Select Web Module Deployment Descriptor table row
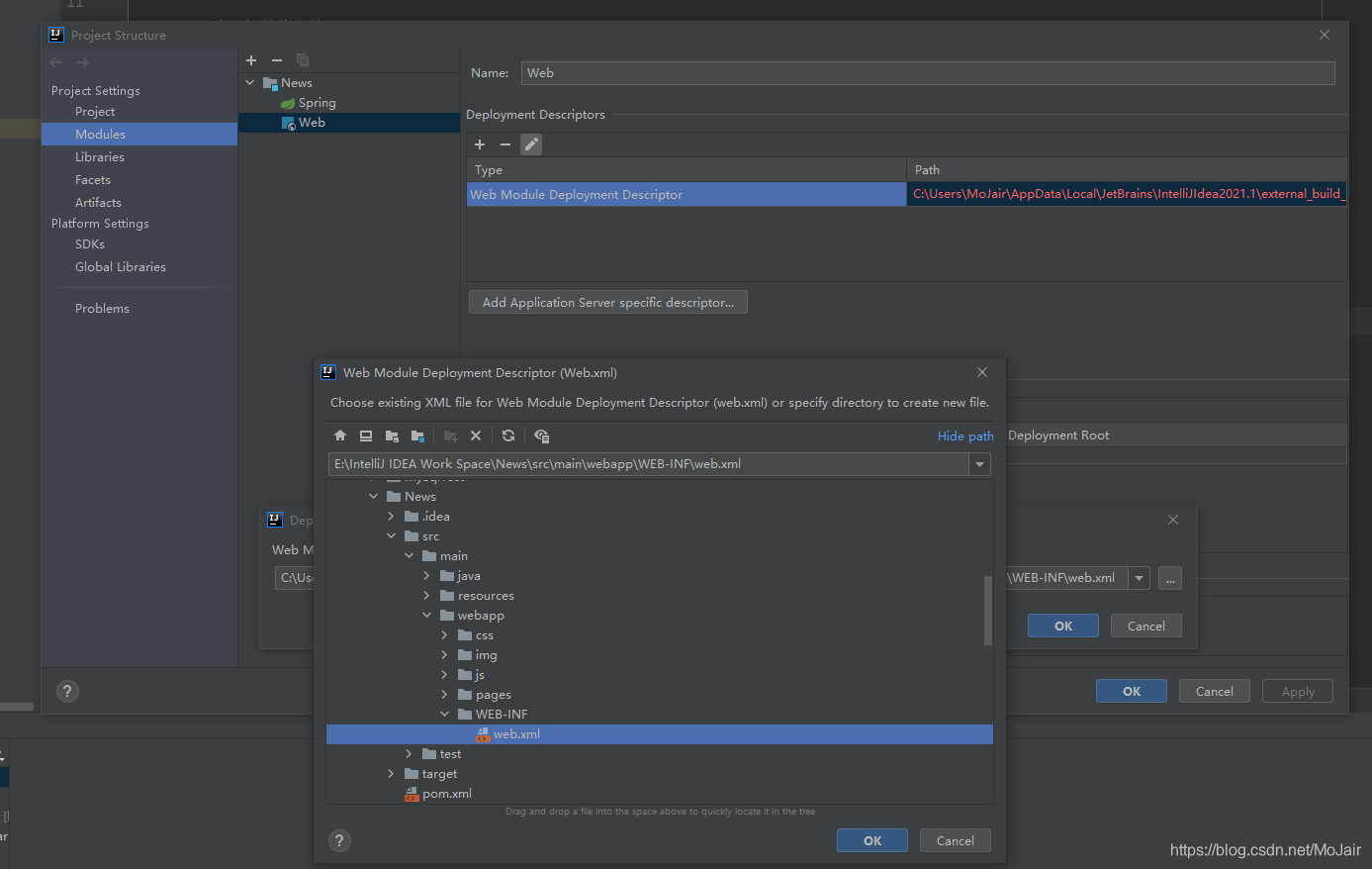The height and width of the screenshot is (869, 1372). (x=907, y=195)
